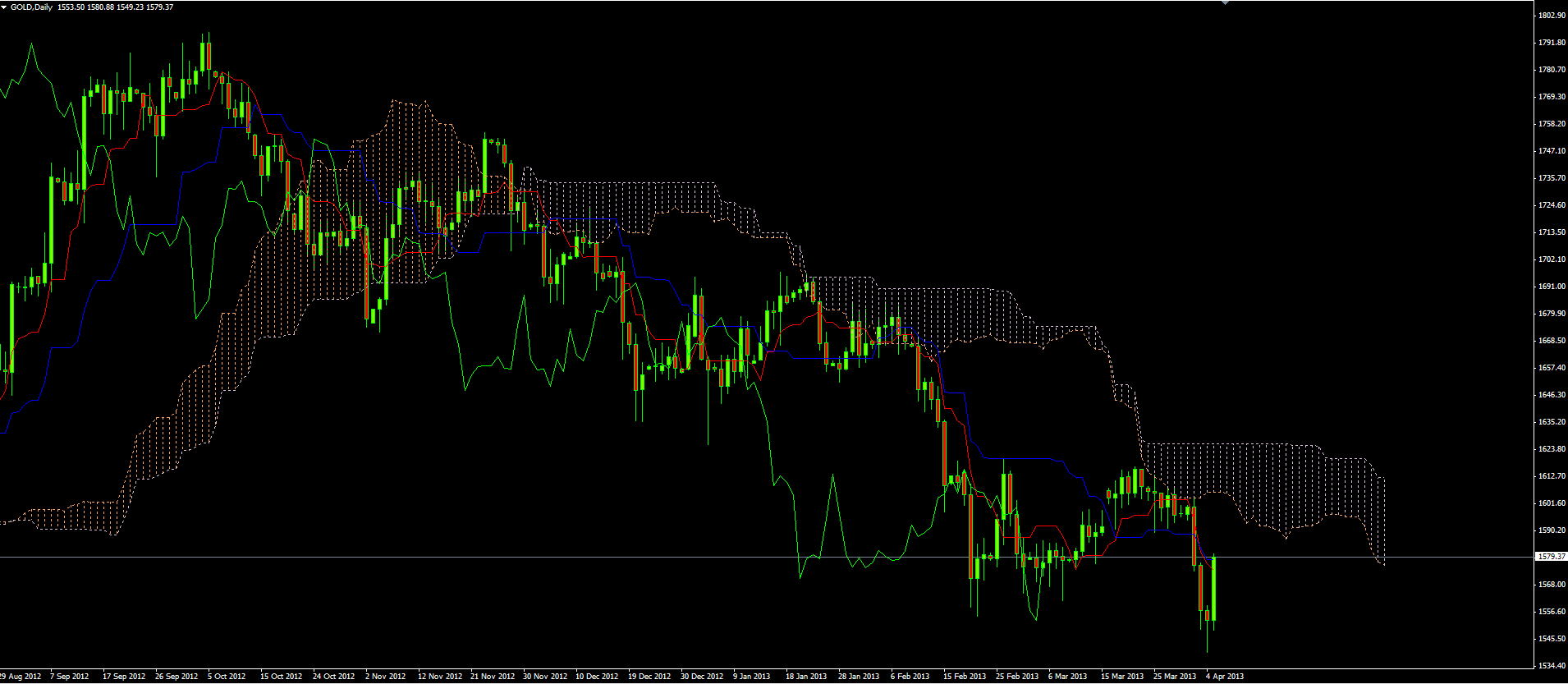Click the 2 Nov 2012 time axis label
The height and width of the screenshot is (684, 1568).
tap(385, 677)
